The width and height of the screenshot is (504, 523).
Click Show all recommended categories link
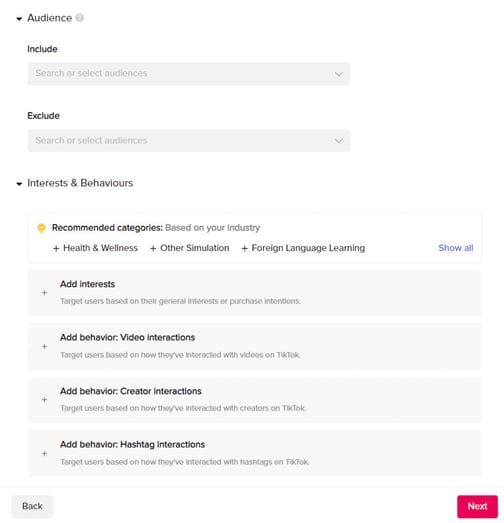[x=456, y=248]
